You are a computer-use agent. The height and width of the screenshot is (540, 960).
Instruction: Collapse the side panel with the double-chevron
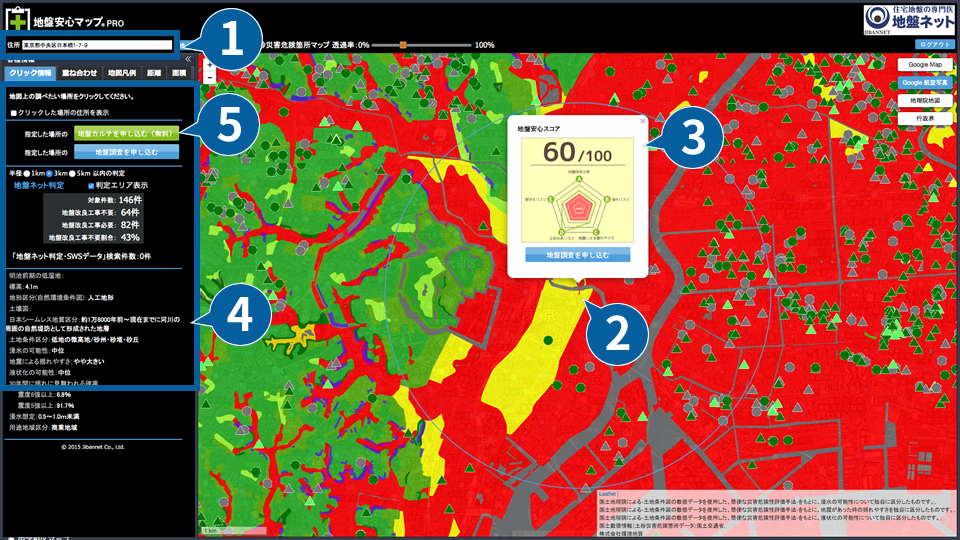188,59
